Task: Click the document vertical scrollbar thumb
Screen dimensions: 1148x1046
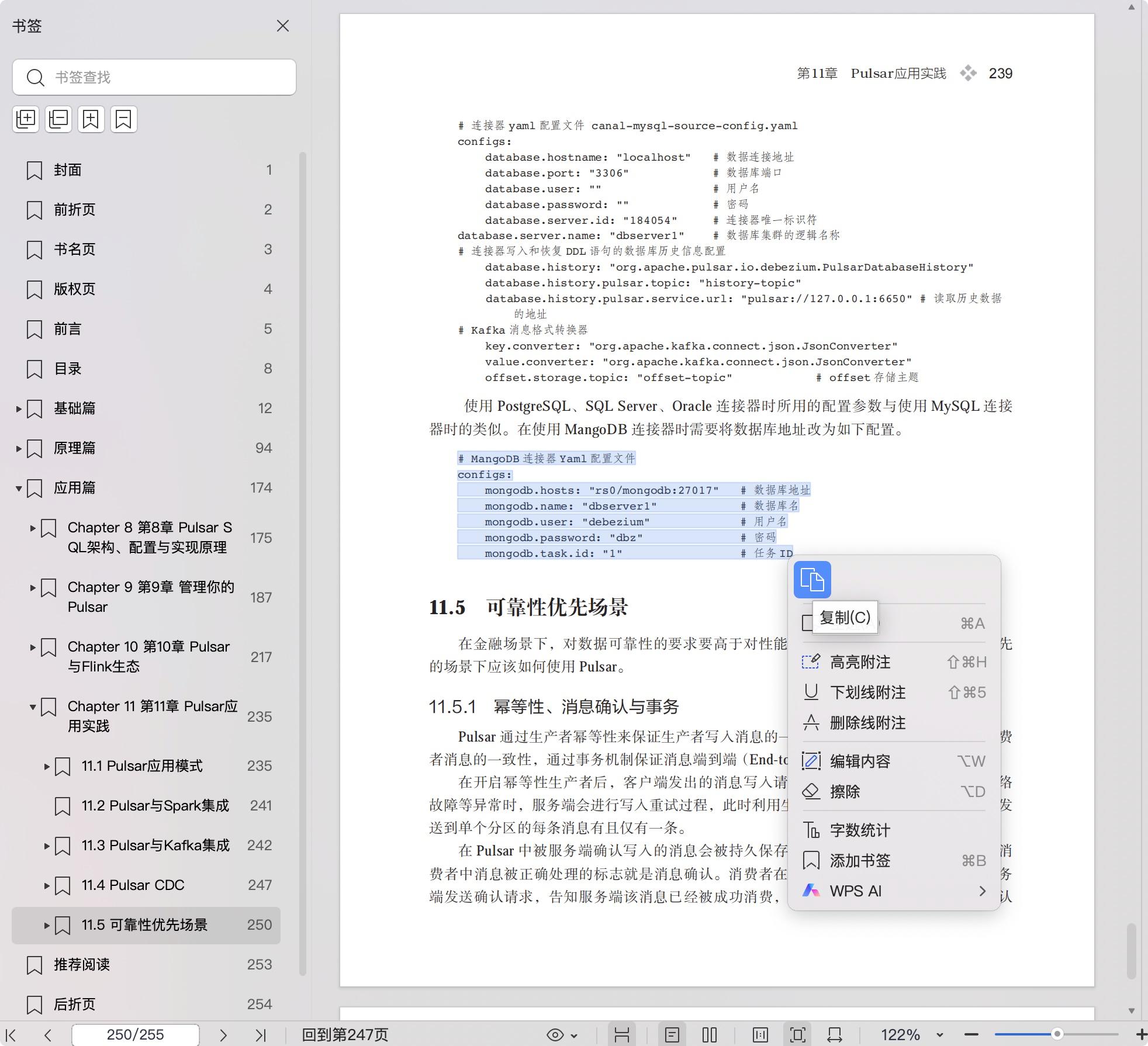Action: point(1132,951)
